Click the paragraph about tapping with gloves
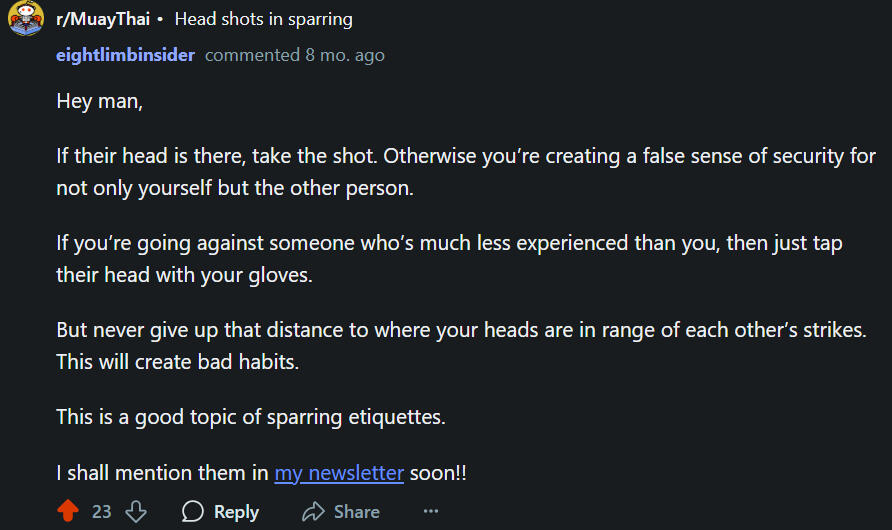This screenshot has width=892, height=530. 448,258
